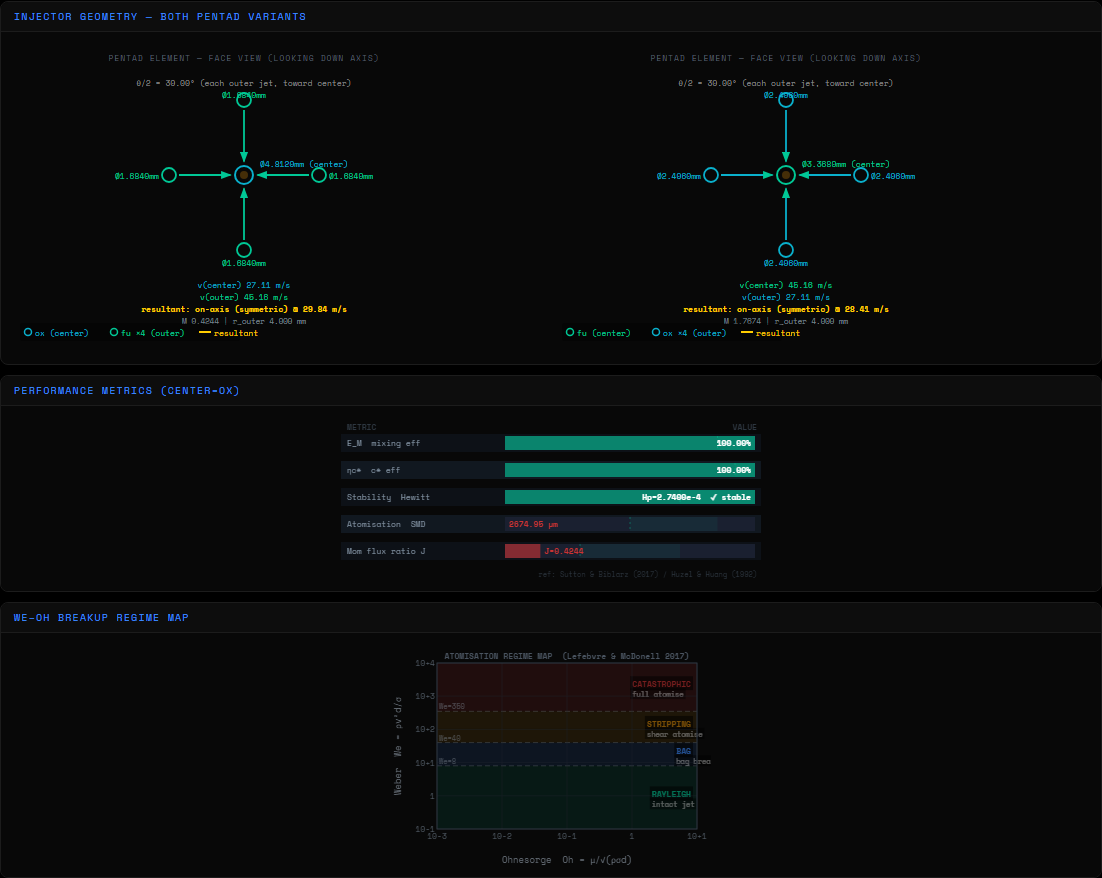Screen dimensions: 1102x878
Task: Click the center fu orifice circle labeled Ø3.3680mm
Action: (786, 175)
